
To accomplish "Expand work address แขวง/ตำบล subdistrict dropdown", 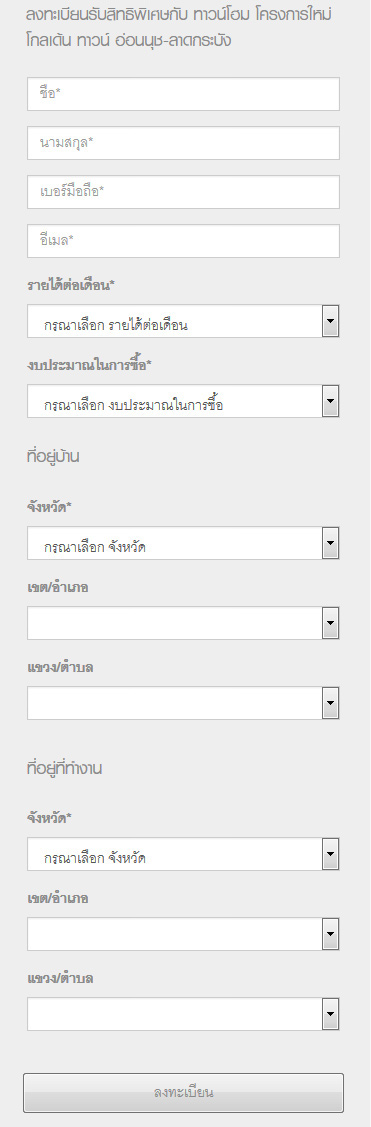I will point(183,1014).
